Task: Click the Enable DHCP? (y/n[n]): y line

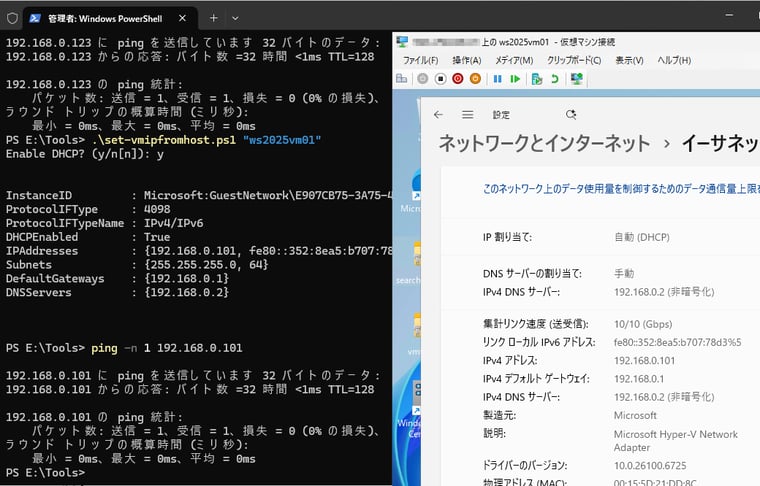Action: pyautogui.click(x=85, y=154)
